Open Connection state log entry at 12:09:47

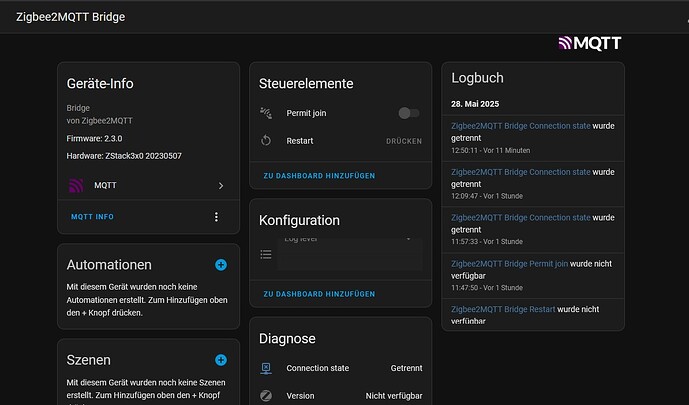(521, 172)
